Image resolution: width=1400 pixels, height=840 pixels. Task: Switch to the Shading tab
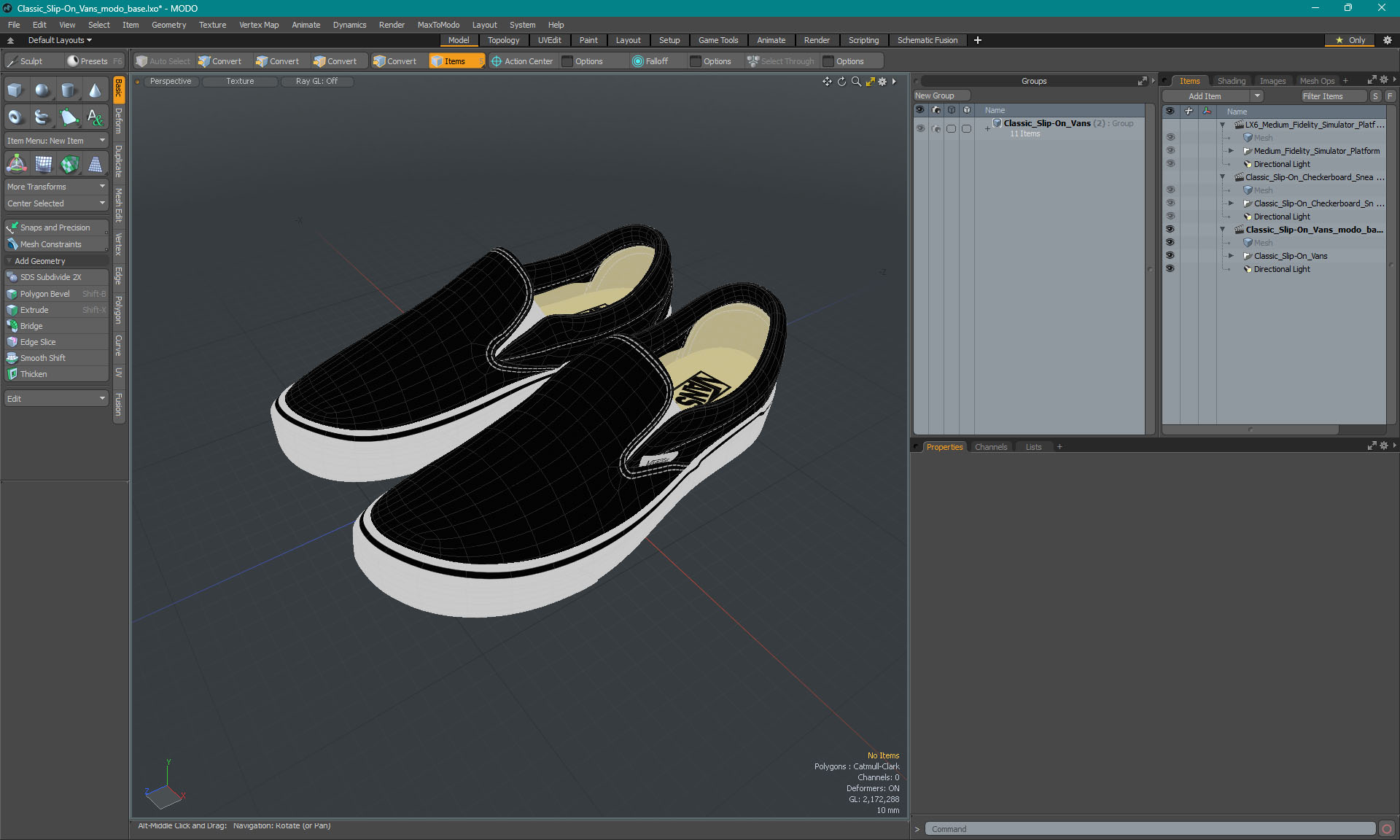click(x=1232, y=81)
